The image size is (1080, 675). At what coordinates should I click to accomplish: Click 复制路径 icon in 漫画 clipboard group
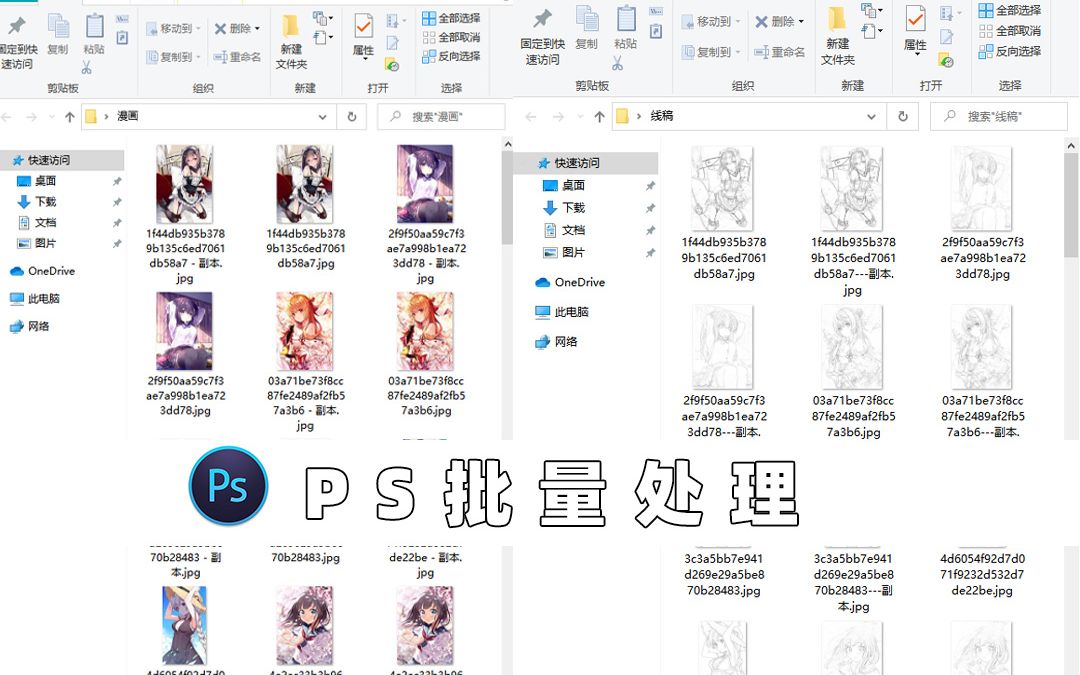click(122, 19)
